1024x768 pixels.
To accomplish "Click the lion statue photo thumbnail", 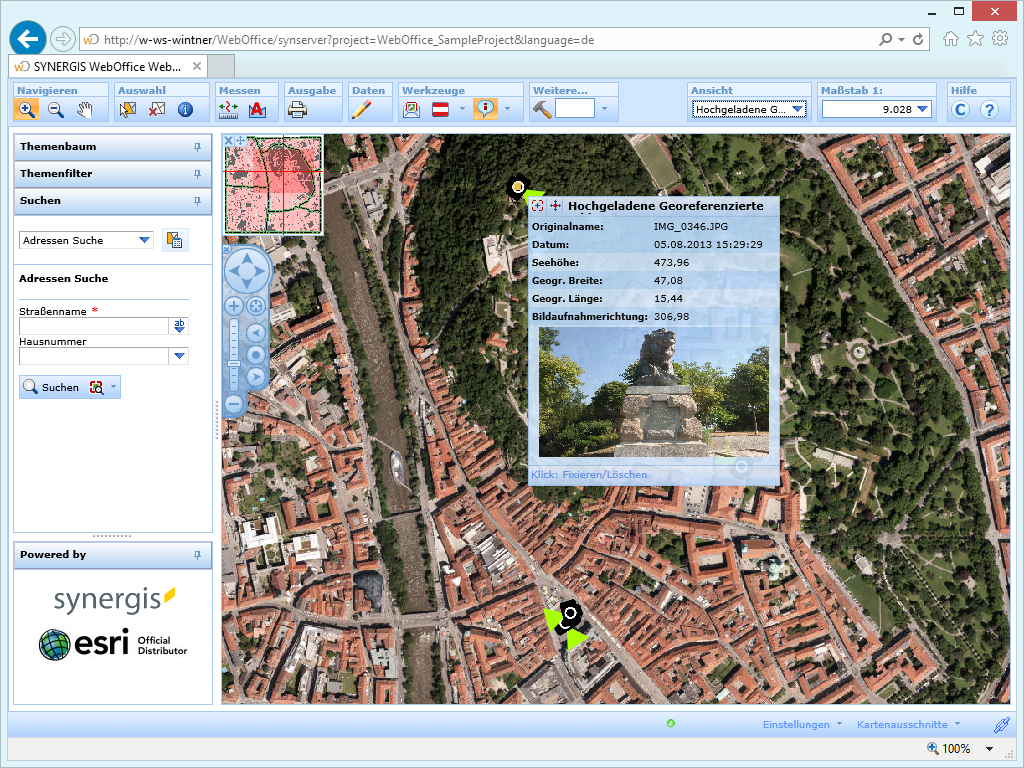I will (x=655, y=393).
